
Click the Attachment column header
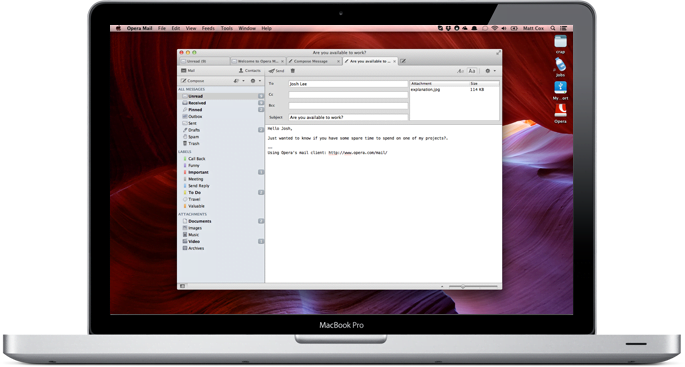(x=439, y=83)
